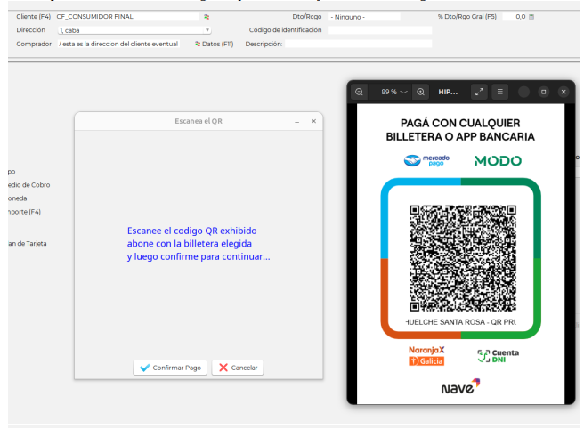Viewport: 584px width, 429px height.
Task: Click the 'PAGÁ CON CUALQUIER BILLETERA' heading
Action: point(460,130)
